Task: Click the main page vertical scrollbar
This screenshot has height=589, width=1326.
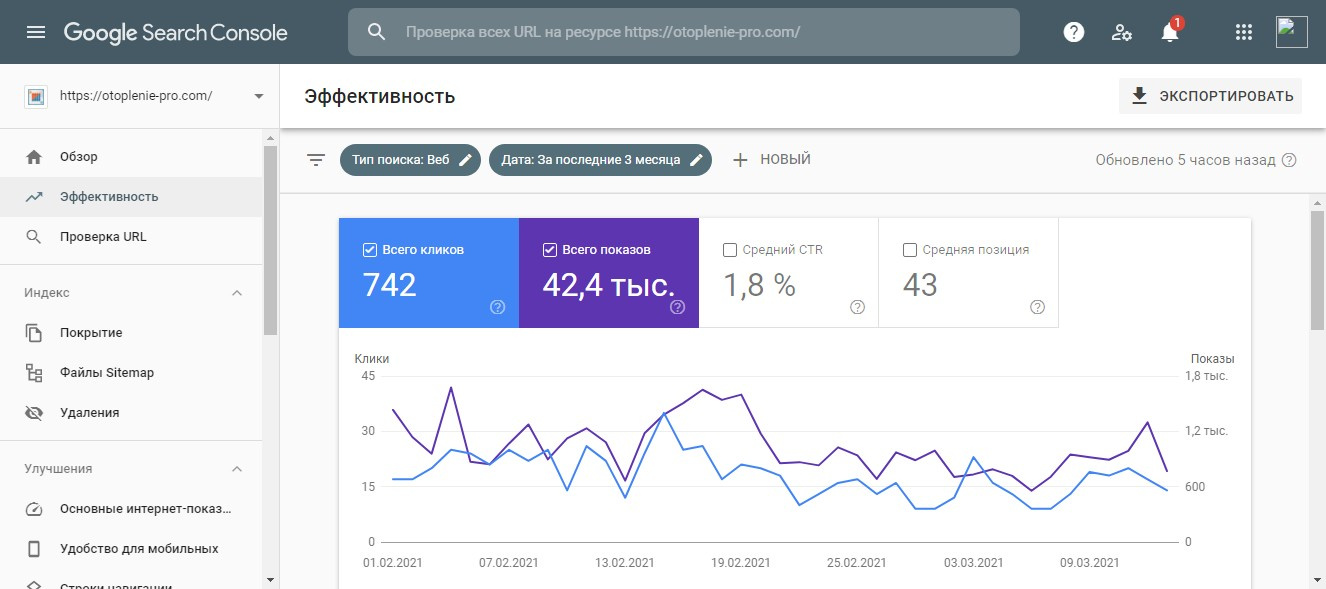Action: pyautogui.click(x=1317, y=270)
